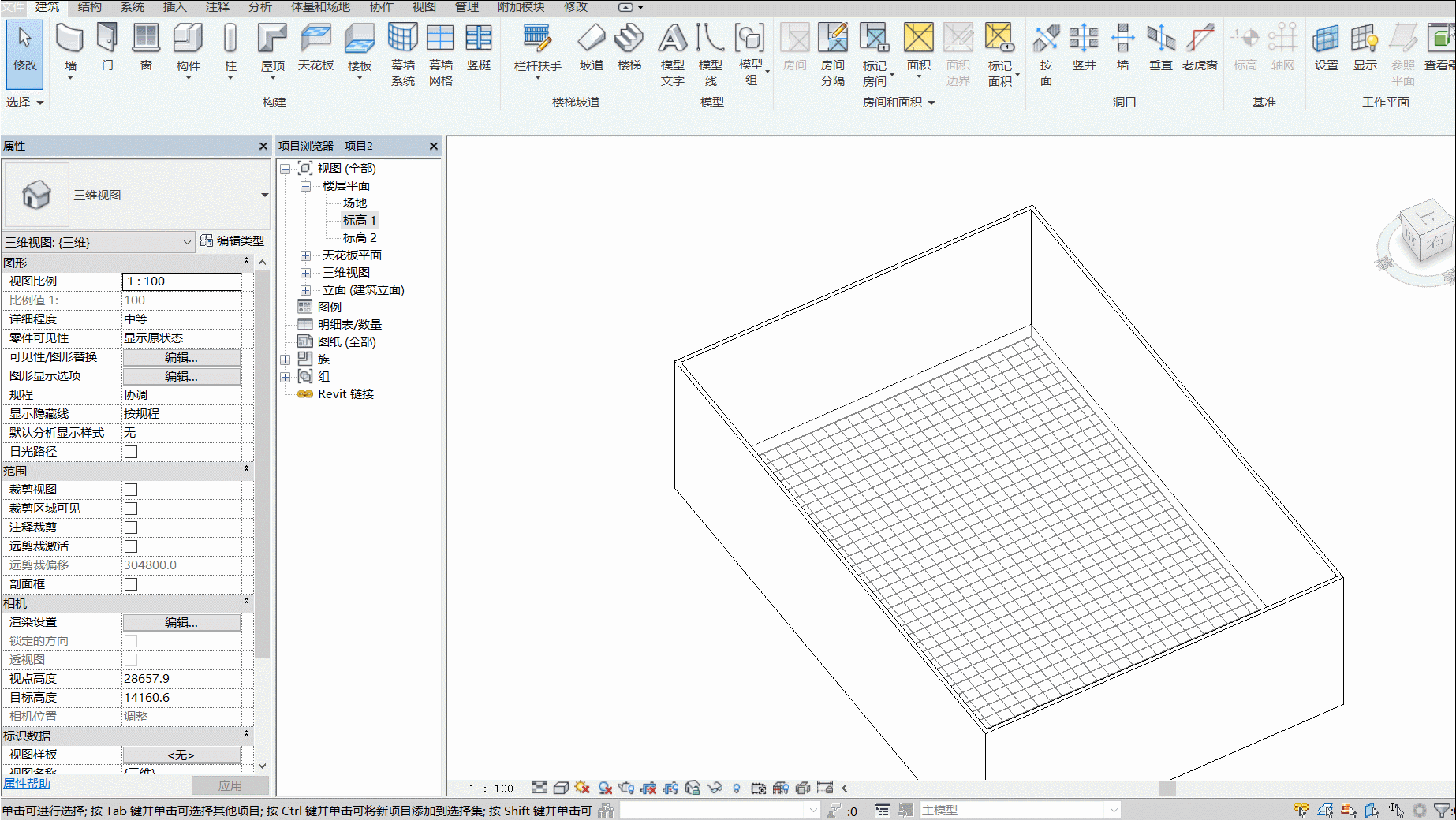1456x820 pixels.
Task: Click the 幕墙系统 curtain system icon
Action: (403, 54)
